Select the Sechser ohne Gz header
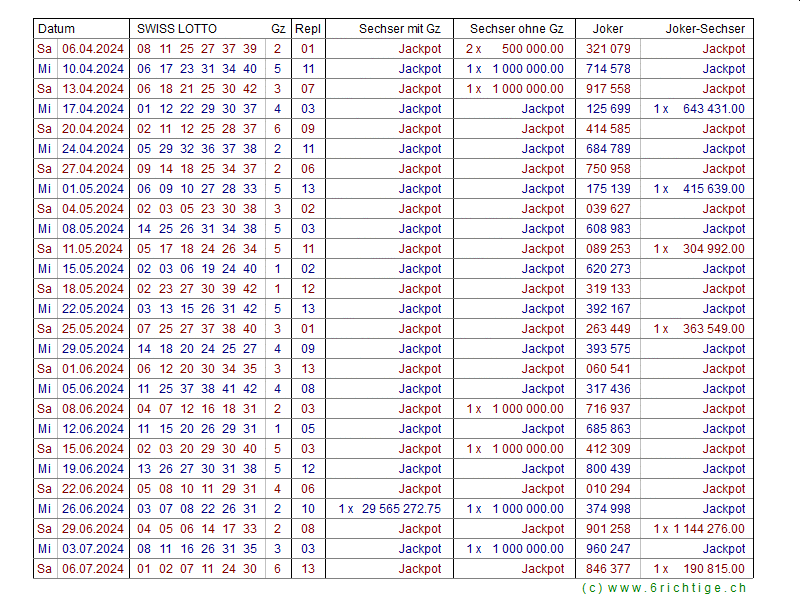The width and height of the screenshot is (800, 600). [x=516, y=29]
